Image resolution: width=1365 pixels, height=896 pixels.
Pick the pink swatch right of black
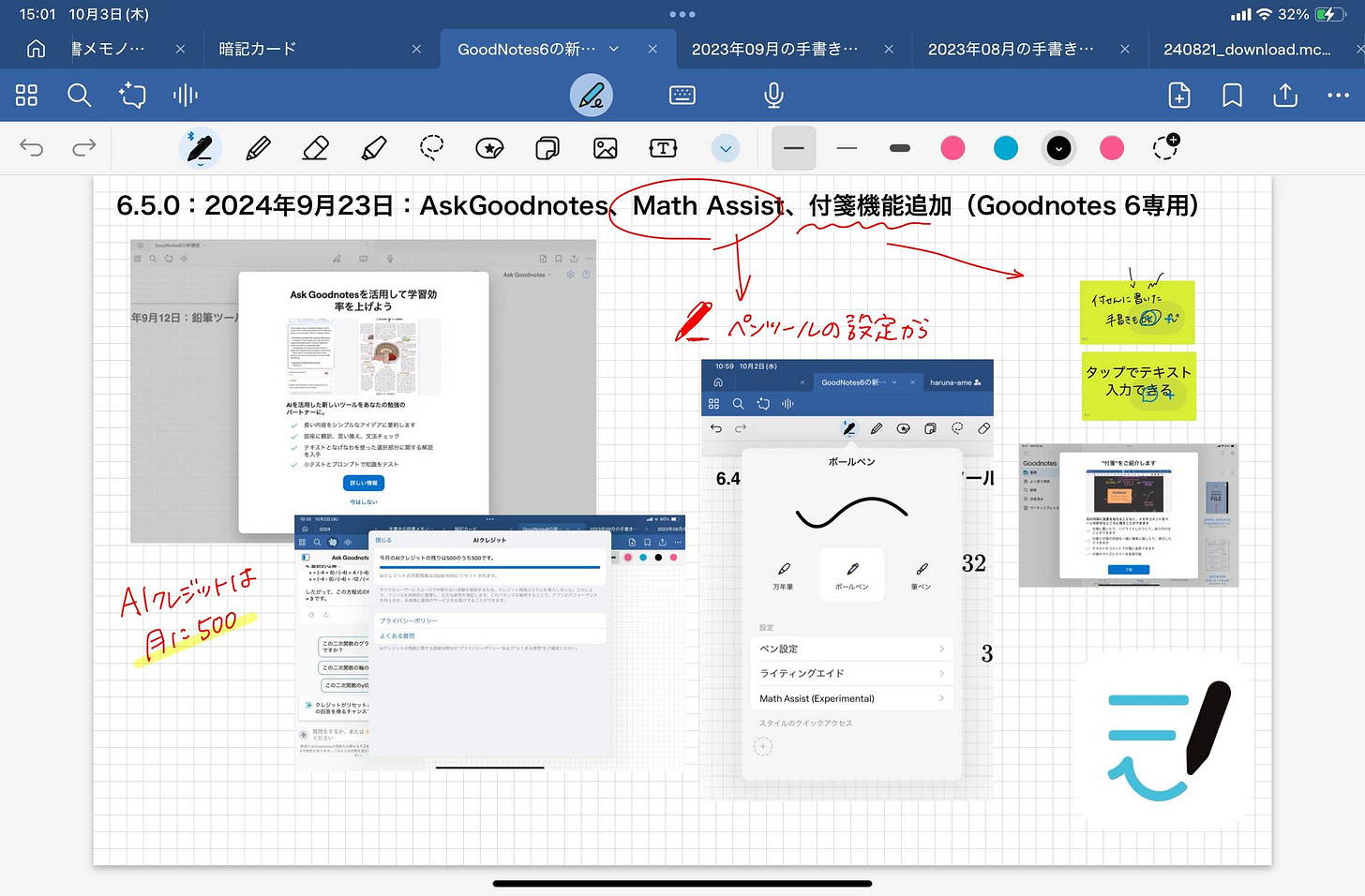point(1112,148)
